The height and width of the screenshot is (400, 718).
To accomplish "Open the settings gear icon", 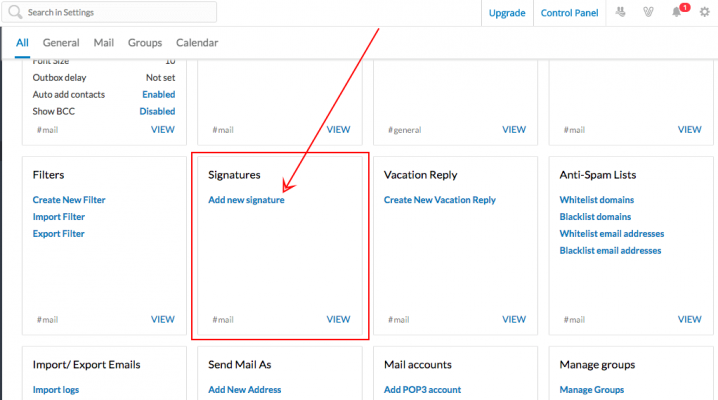I will click(704, 12).
